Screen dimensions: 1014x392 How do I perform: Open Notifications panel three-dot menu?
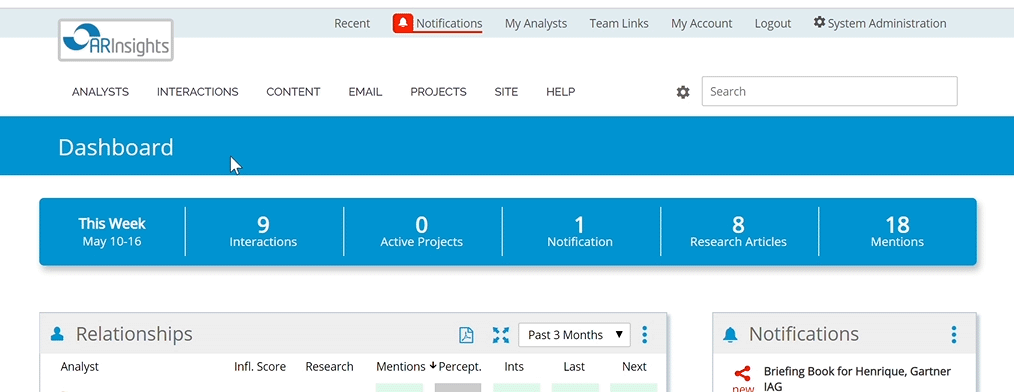[x=954, y=334]
